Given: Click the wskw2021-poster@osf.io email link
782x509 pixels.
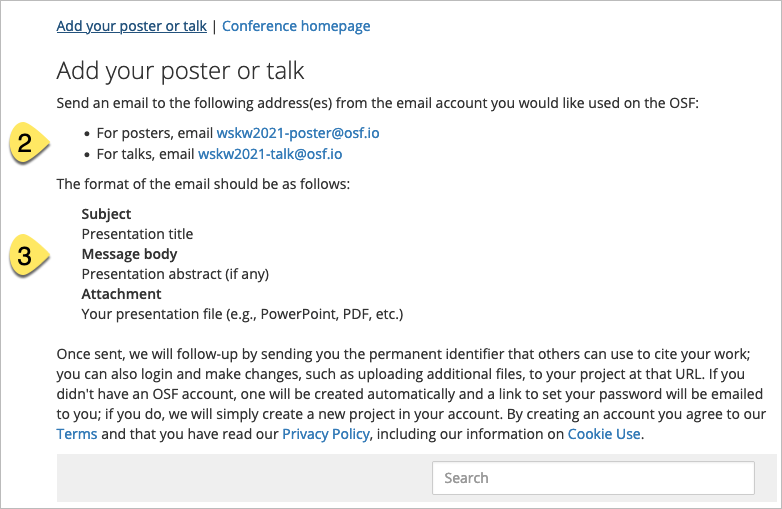Looking at the screenshot, I should coord(298,133).
